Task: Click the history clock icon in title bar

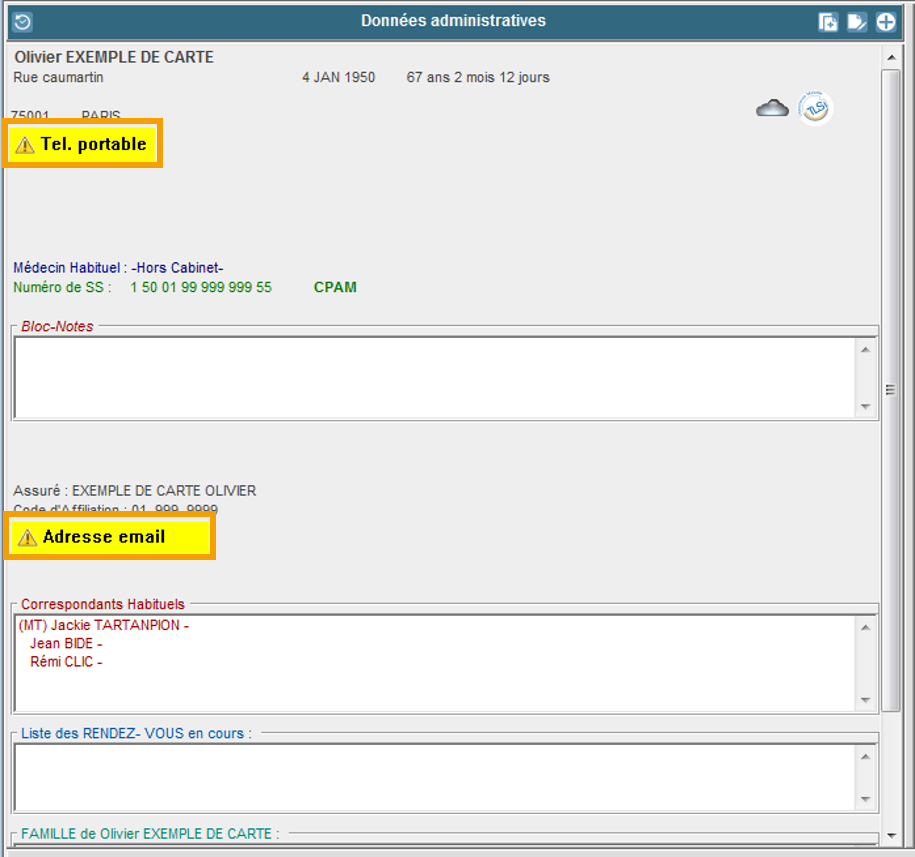Action: click(x=22, y=21)
